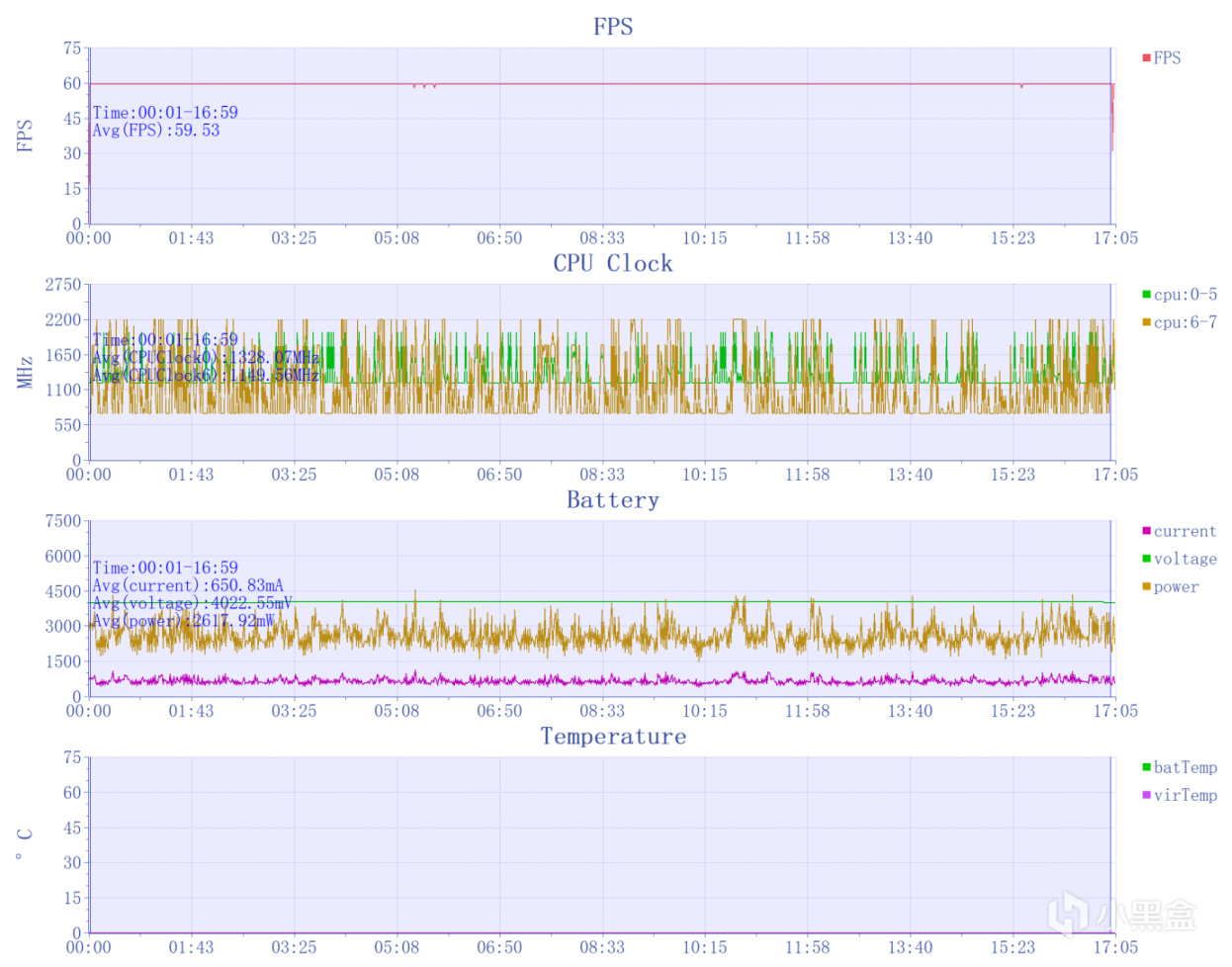Screen dimensions: 1232x967
Task: Select the cpu:6-7 legend label
Action: pos(1185,322)
